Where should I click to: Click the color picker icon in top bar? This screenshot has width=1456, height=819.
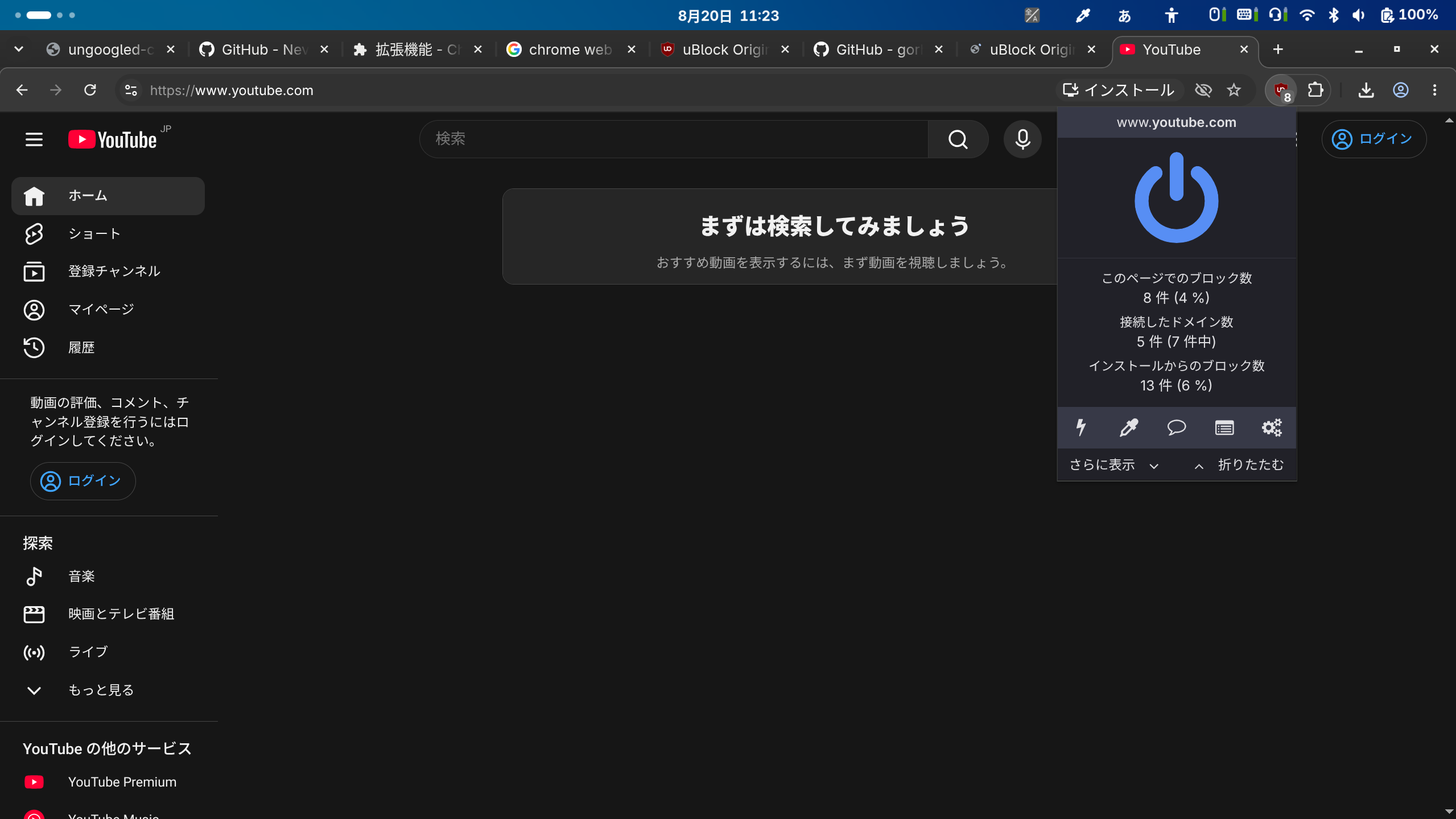coord(1082,15)
